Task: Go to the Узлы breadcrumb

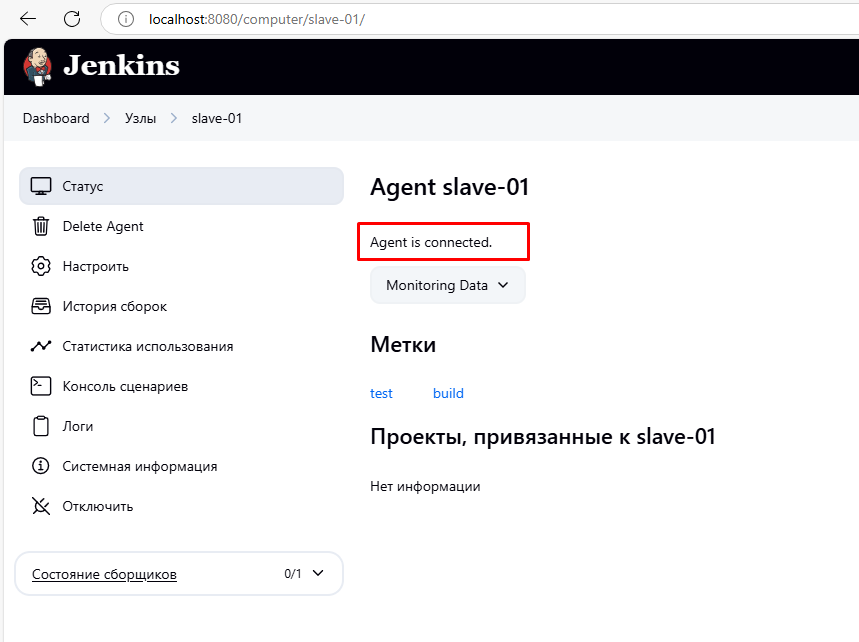Action: [x=140, y=118]
